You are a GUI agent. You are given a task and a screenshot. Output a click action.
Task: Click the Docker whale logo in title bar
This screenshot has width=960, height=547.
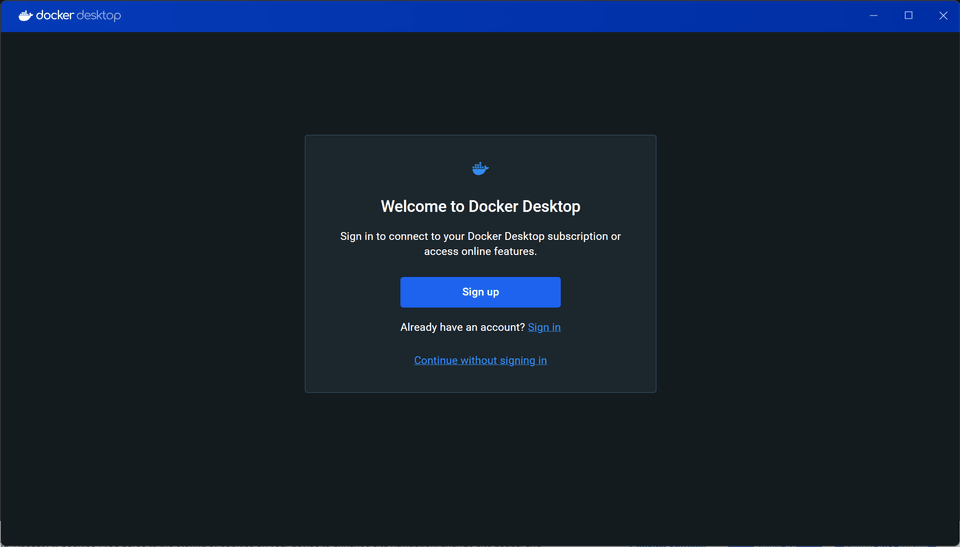click(x=25, y=16)
